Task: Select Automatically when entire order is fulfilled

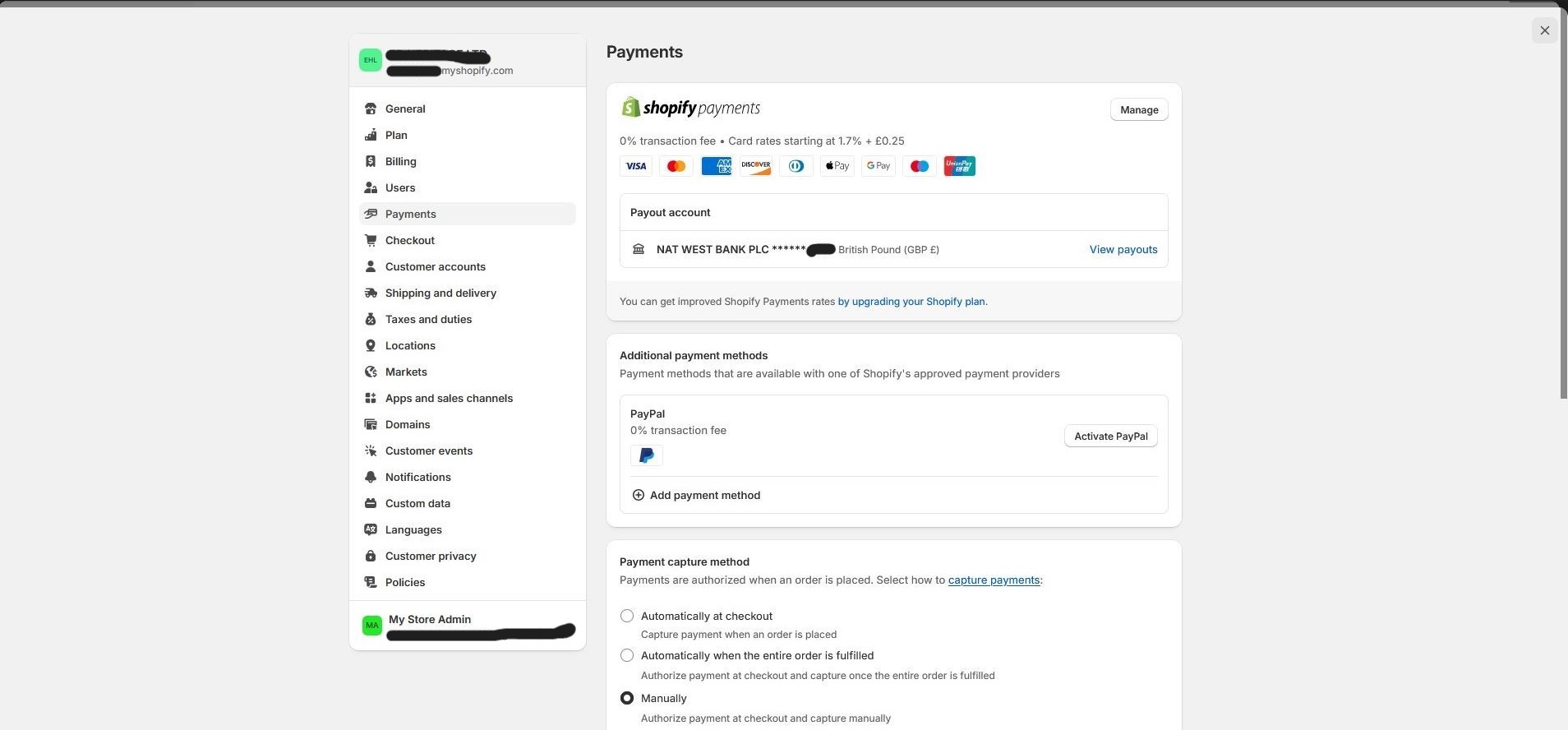Action: pos(627,655)
